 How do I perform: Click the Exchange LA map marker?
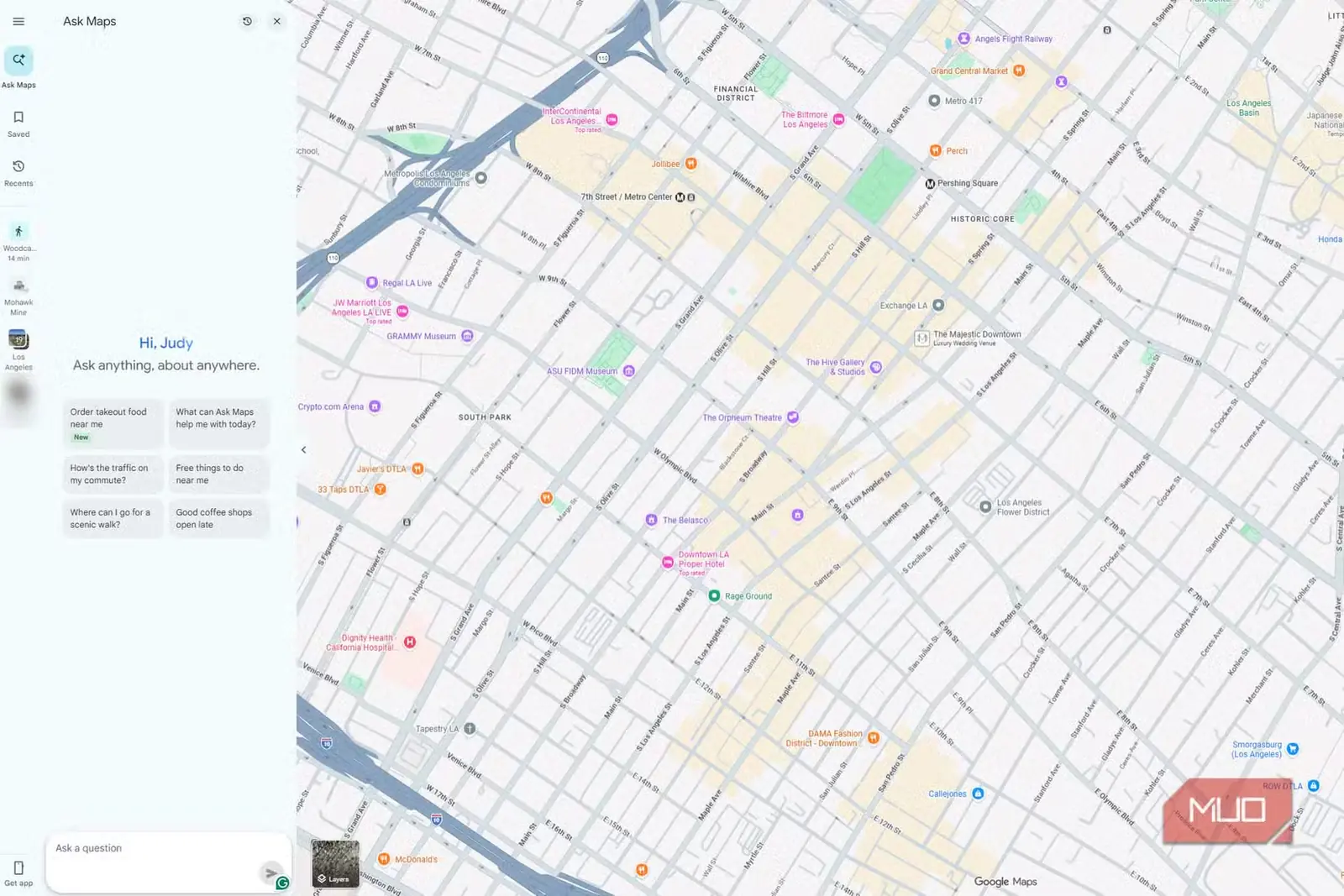pyautogui.click(x=939, y=306)
